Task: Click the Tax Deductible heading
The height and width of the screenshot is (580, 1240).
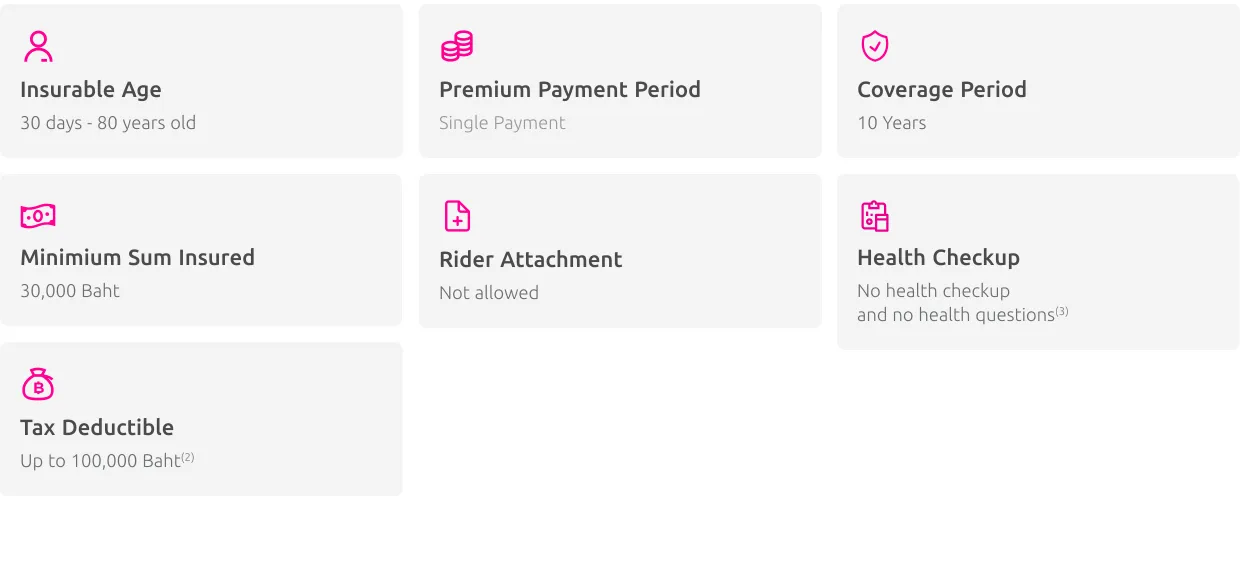Action: (97, 428)
